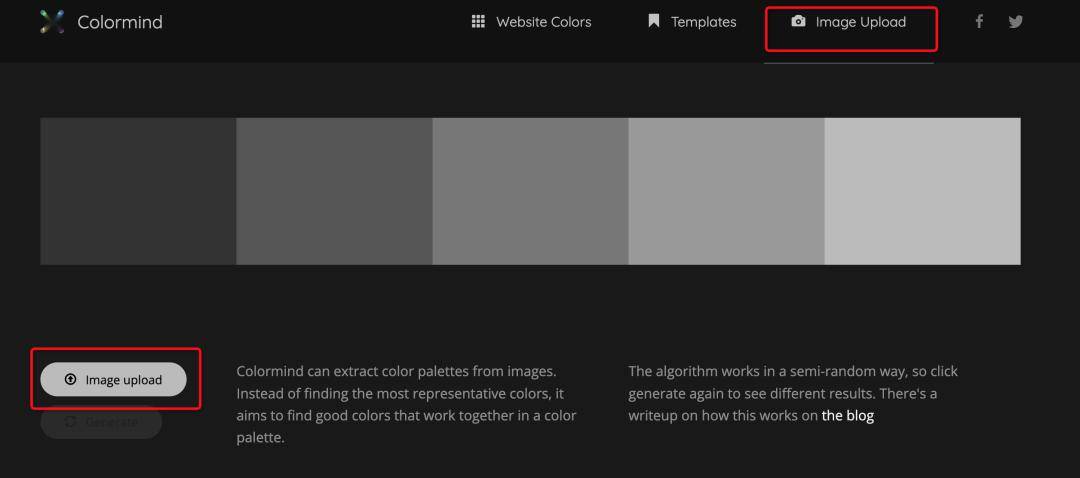1080x478 pixels.
Task: Open the Website Colors menu item
Action: (x=543, y=22)
